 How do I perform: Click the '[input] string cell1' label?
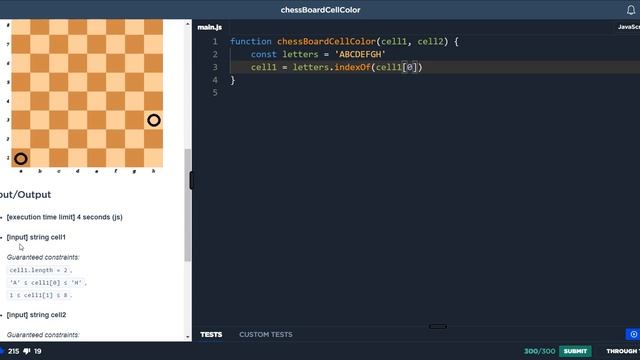tap(36, 237)
